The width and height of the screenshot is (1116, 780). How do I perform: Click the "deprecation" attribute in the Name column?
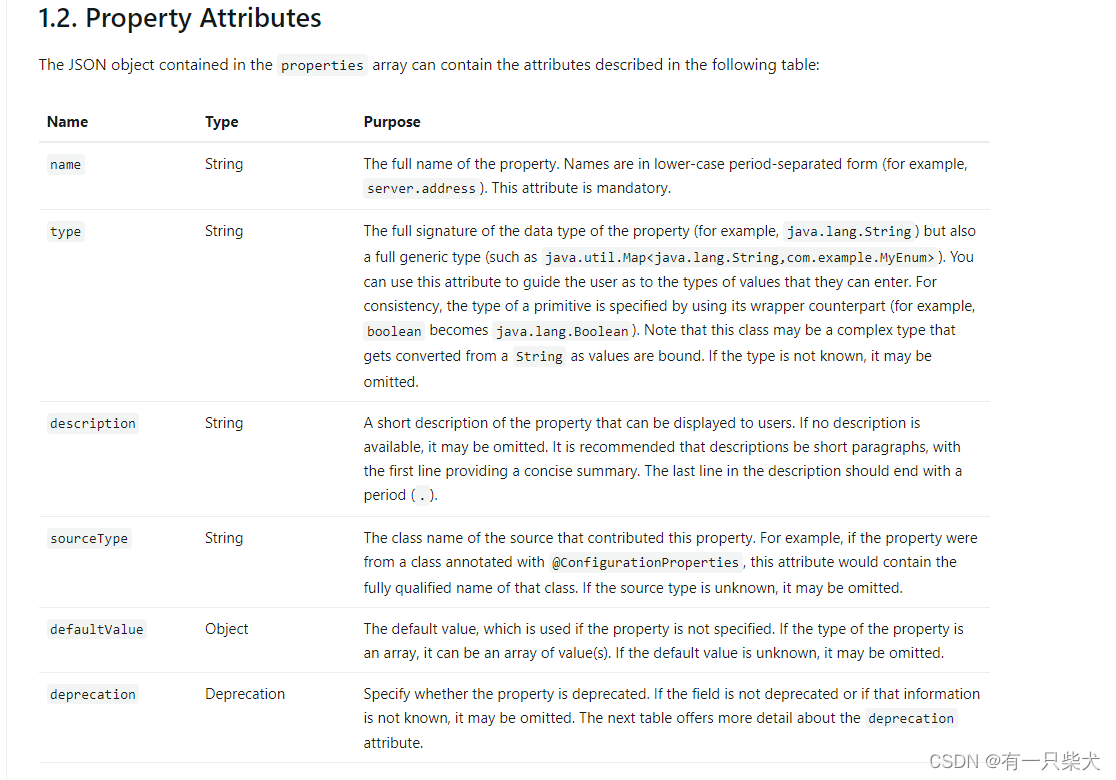pyautogui.click(x=93, y=695)
